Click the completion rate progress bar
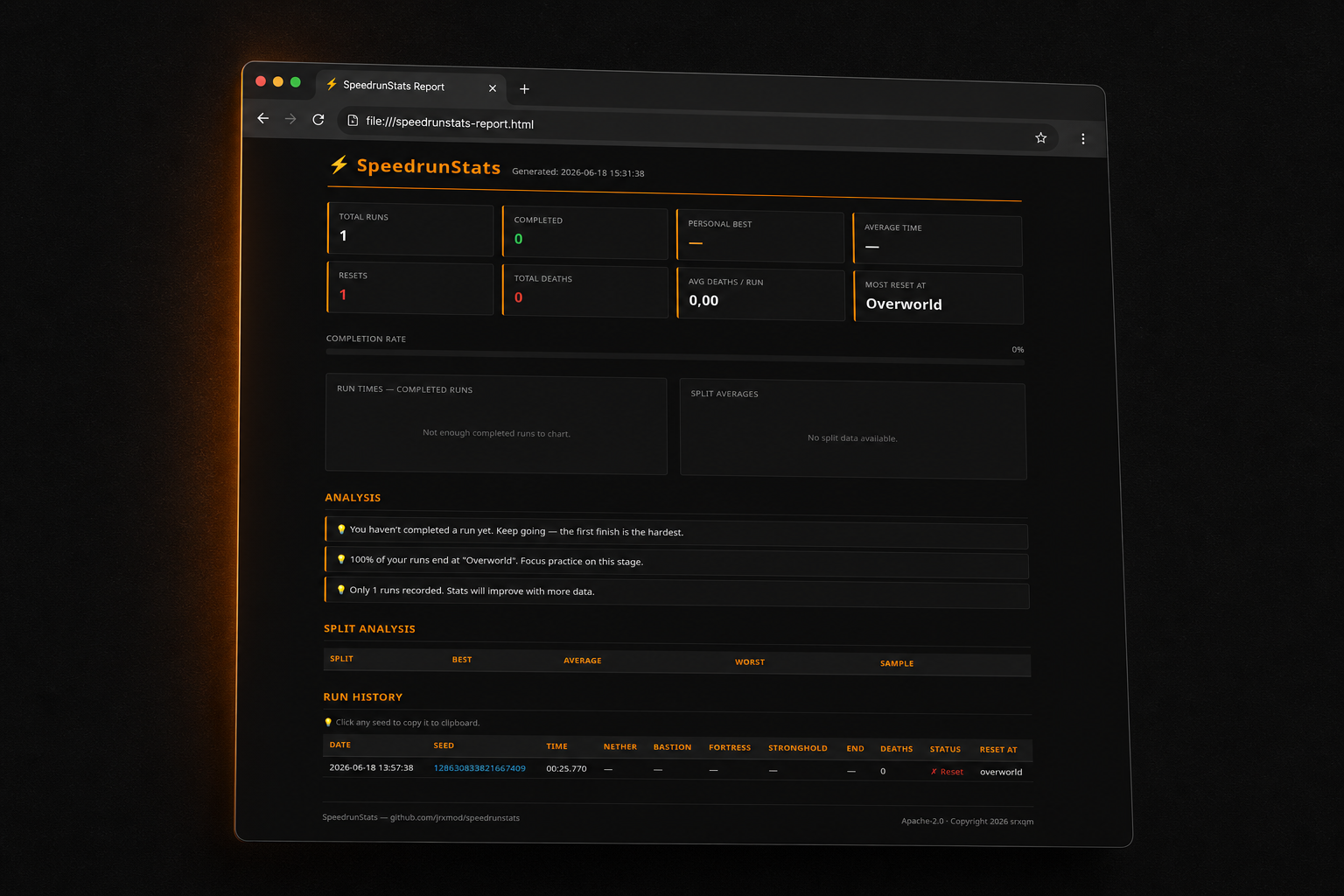Screen dimensions: 1344x896 click(x=675, y=357)
